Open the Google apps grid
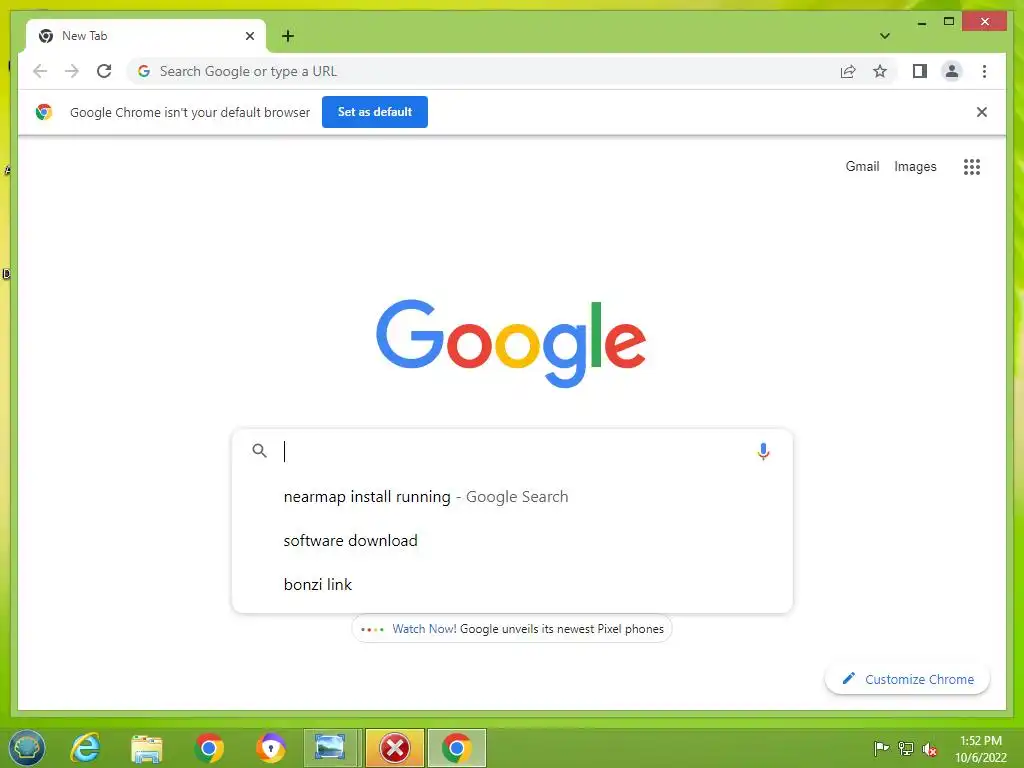Screen dimensions: 1024x768 pyautogui.click(x=972, y=167)
